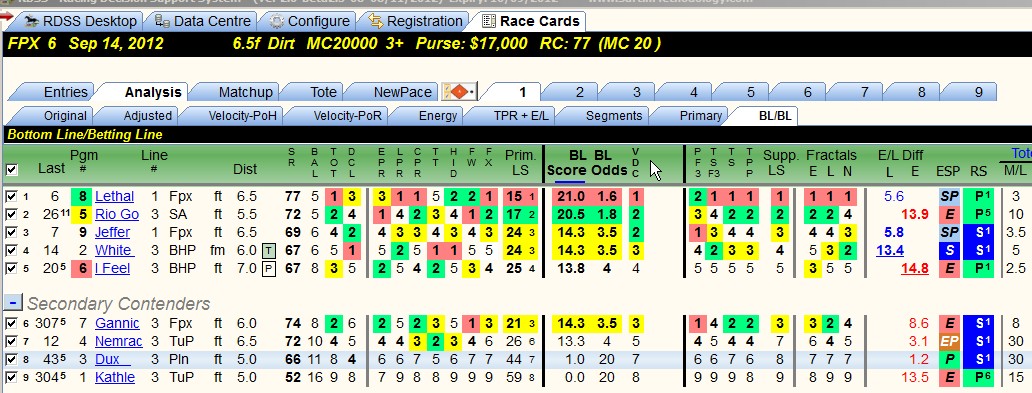Screen dimensions: 1032x393
Task: Toggle the checkbox for I Feel's row
Action: pyautogui.click(x=11, y=269)
